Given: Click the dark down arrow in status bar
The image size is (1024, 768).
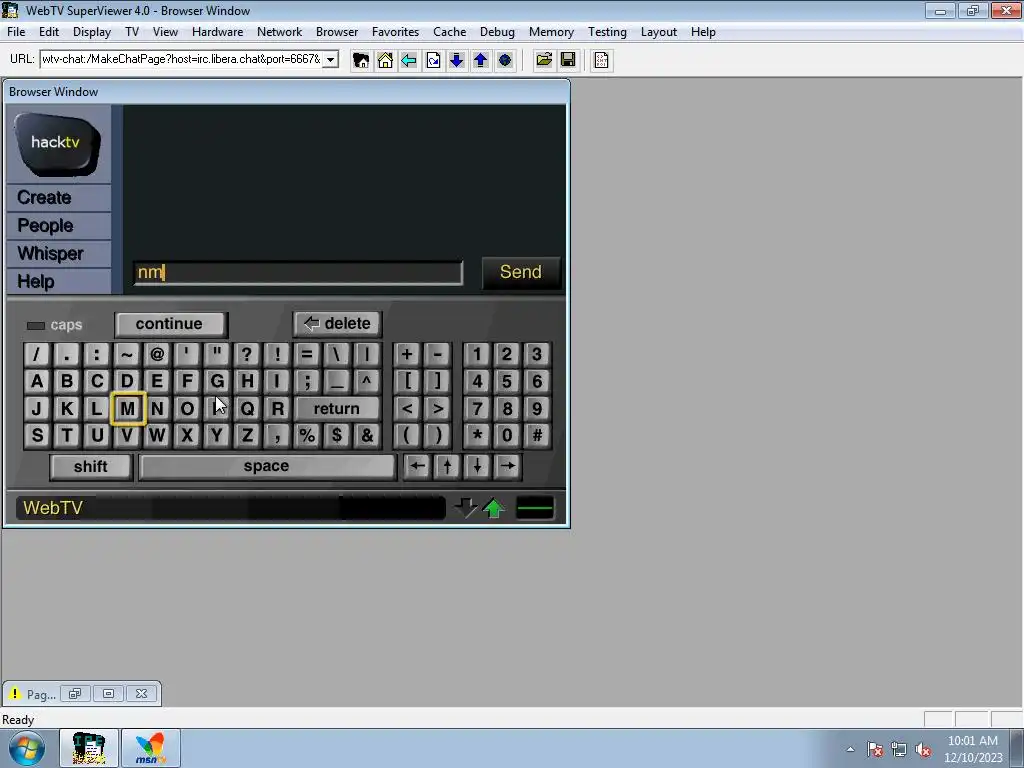Looking at the screenshot, I should [x=466, y=507].
